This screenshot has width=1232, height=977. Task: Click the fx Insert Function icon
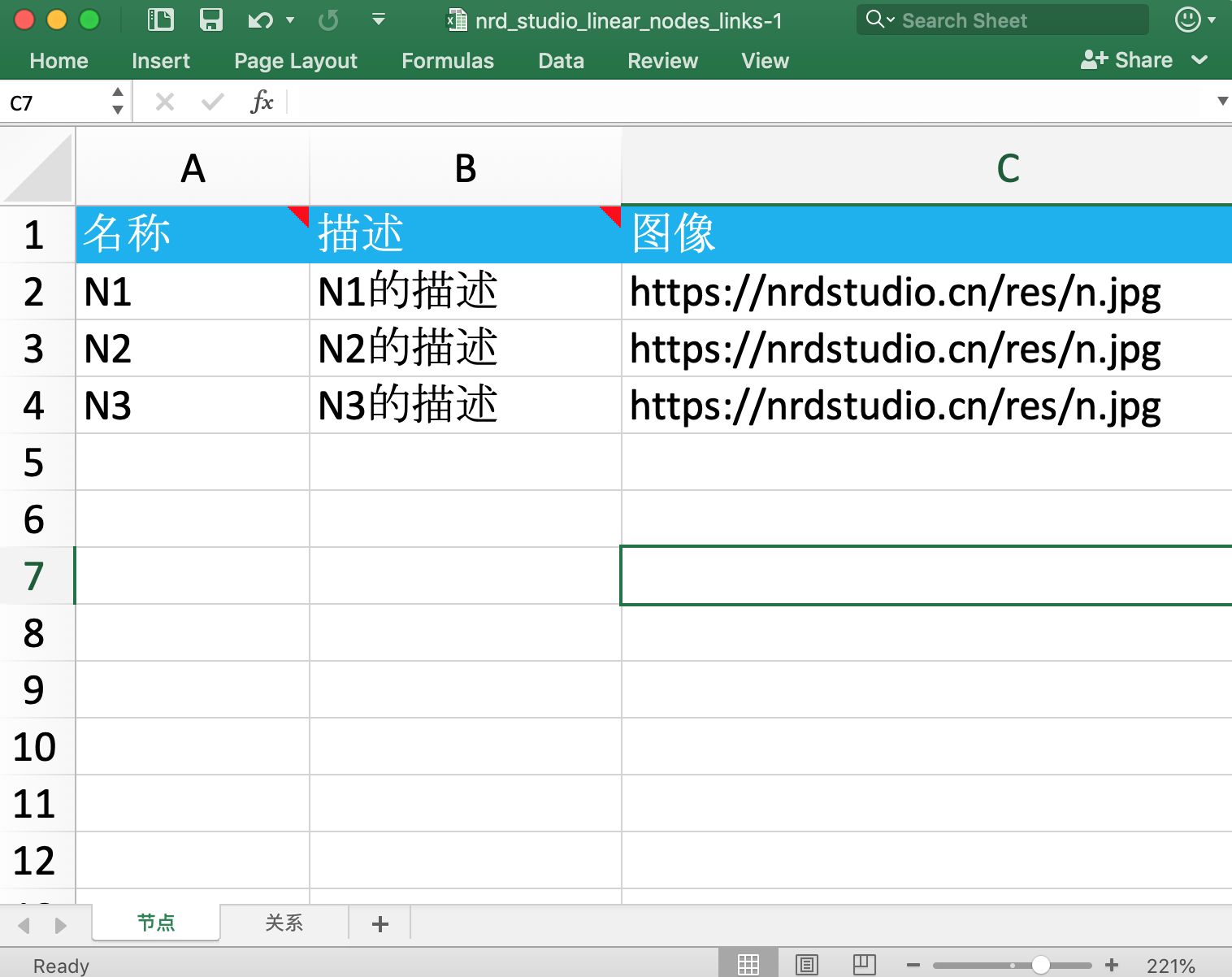pos(260,101)
